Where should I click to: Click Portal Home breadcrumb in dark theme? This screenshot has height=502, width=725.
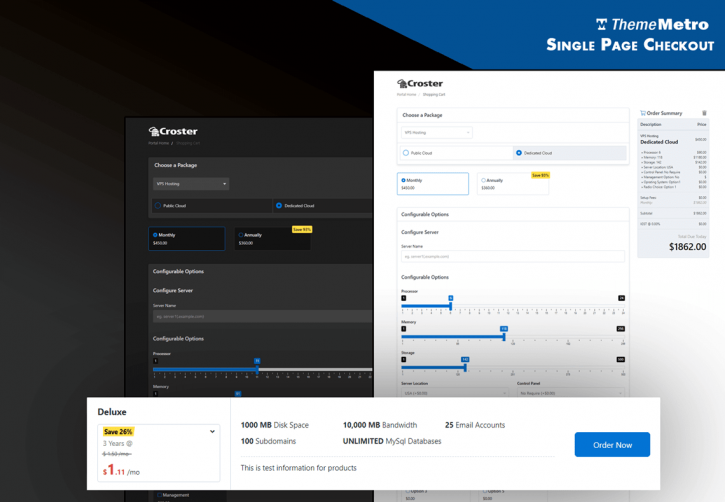tap(159, 143)
